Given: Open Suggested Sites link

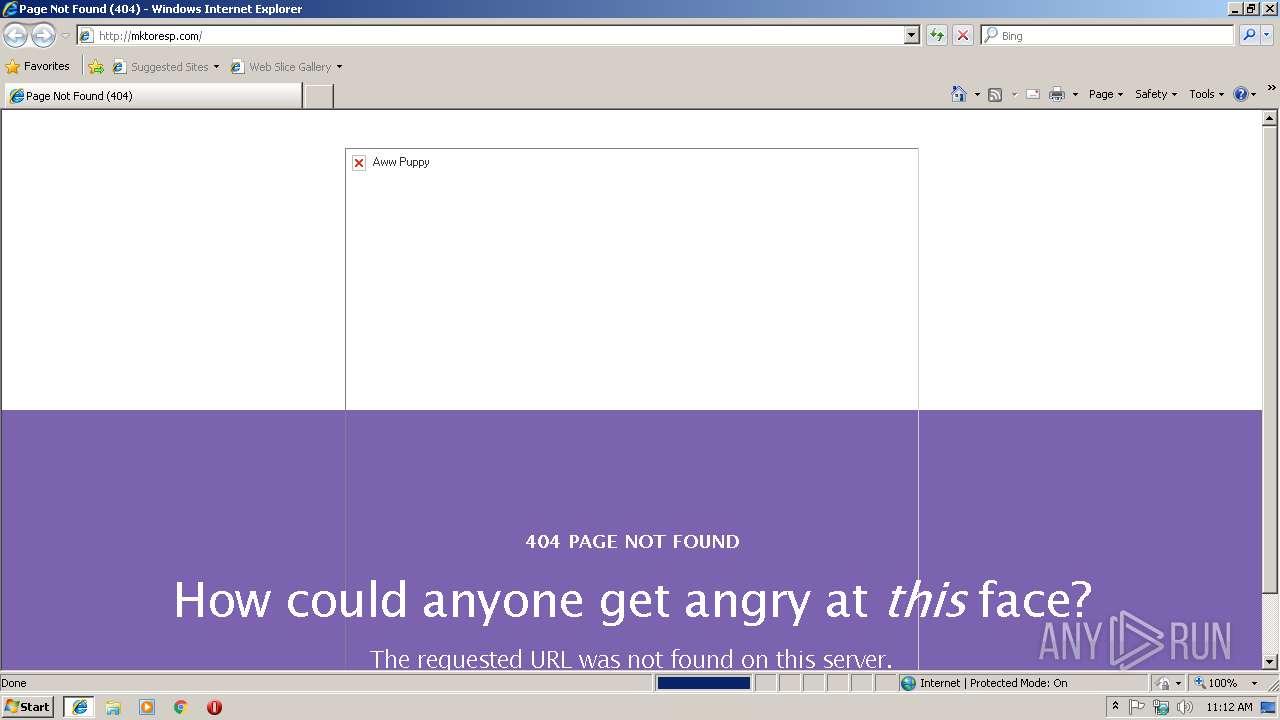Looking at the screenshot, I should point(165,67).
